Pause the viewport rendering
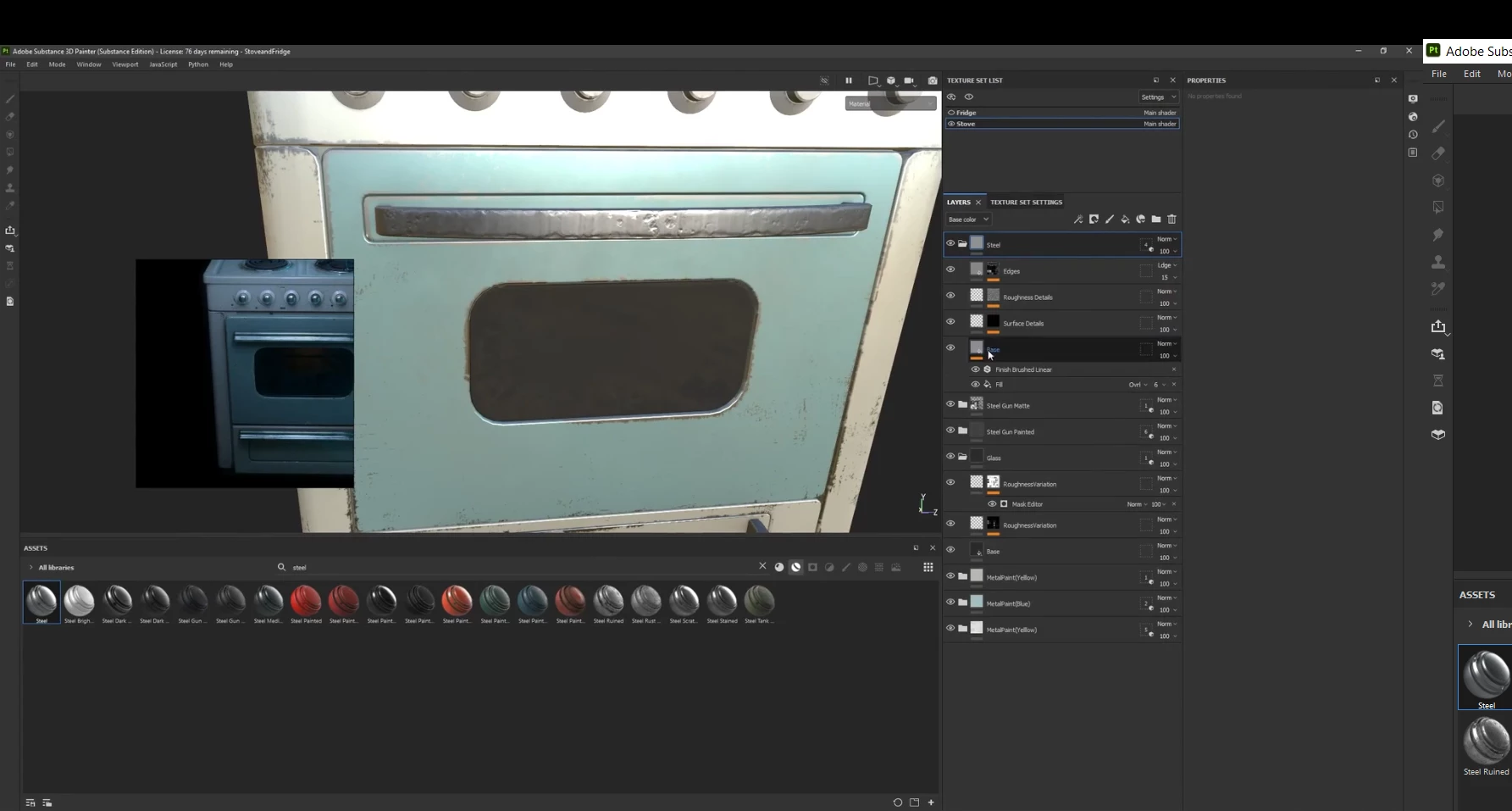This screenshot has height=811, width=1512. 848,81
